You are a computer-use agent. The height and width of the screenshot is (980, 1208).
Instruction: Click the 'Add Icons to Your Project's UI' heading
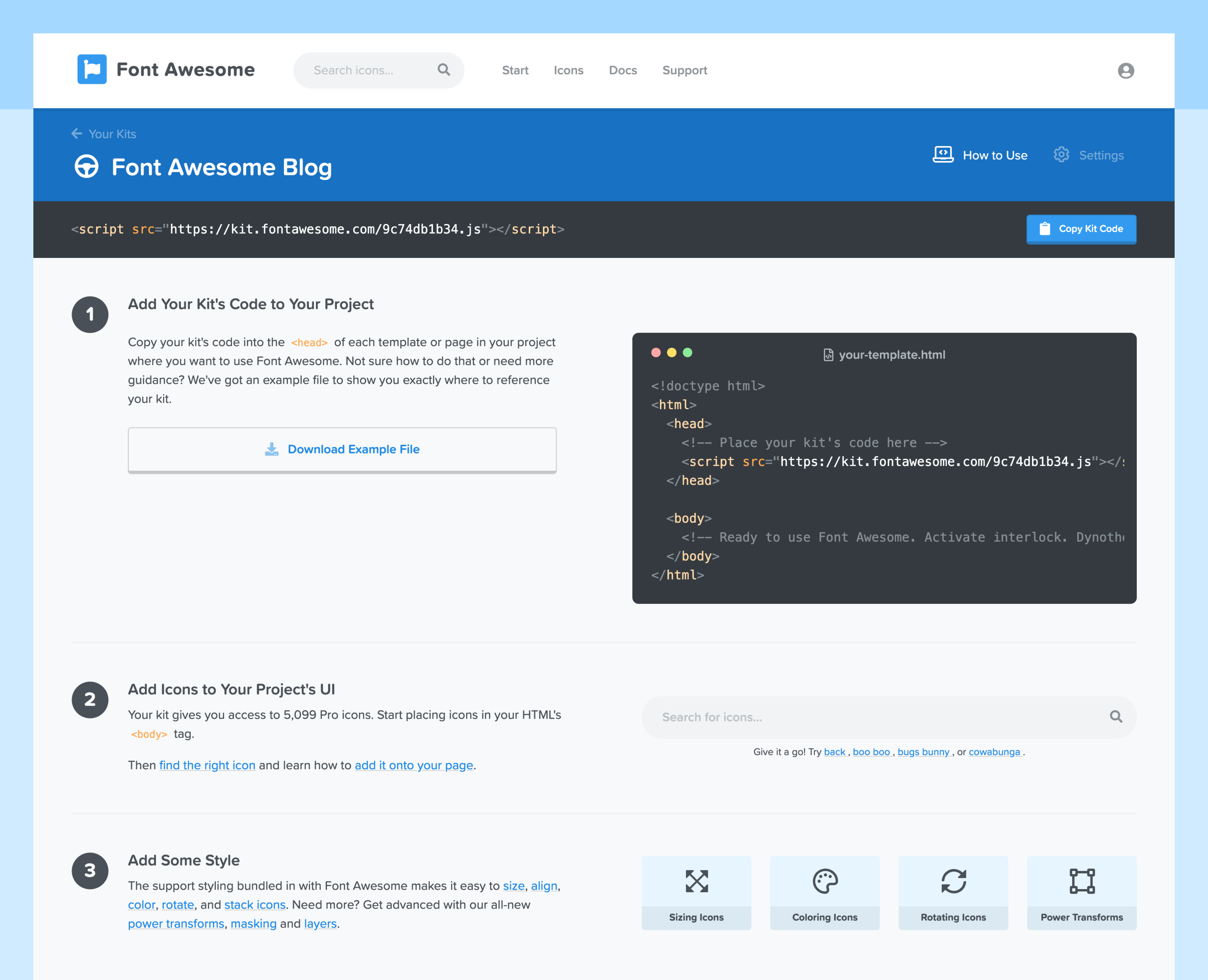click(232, 689)
